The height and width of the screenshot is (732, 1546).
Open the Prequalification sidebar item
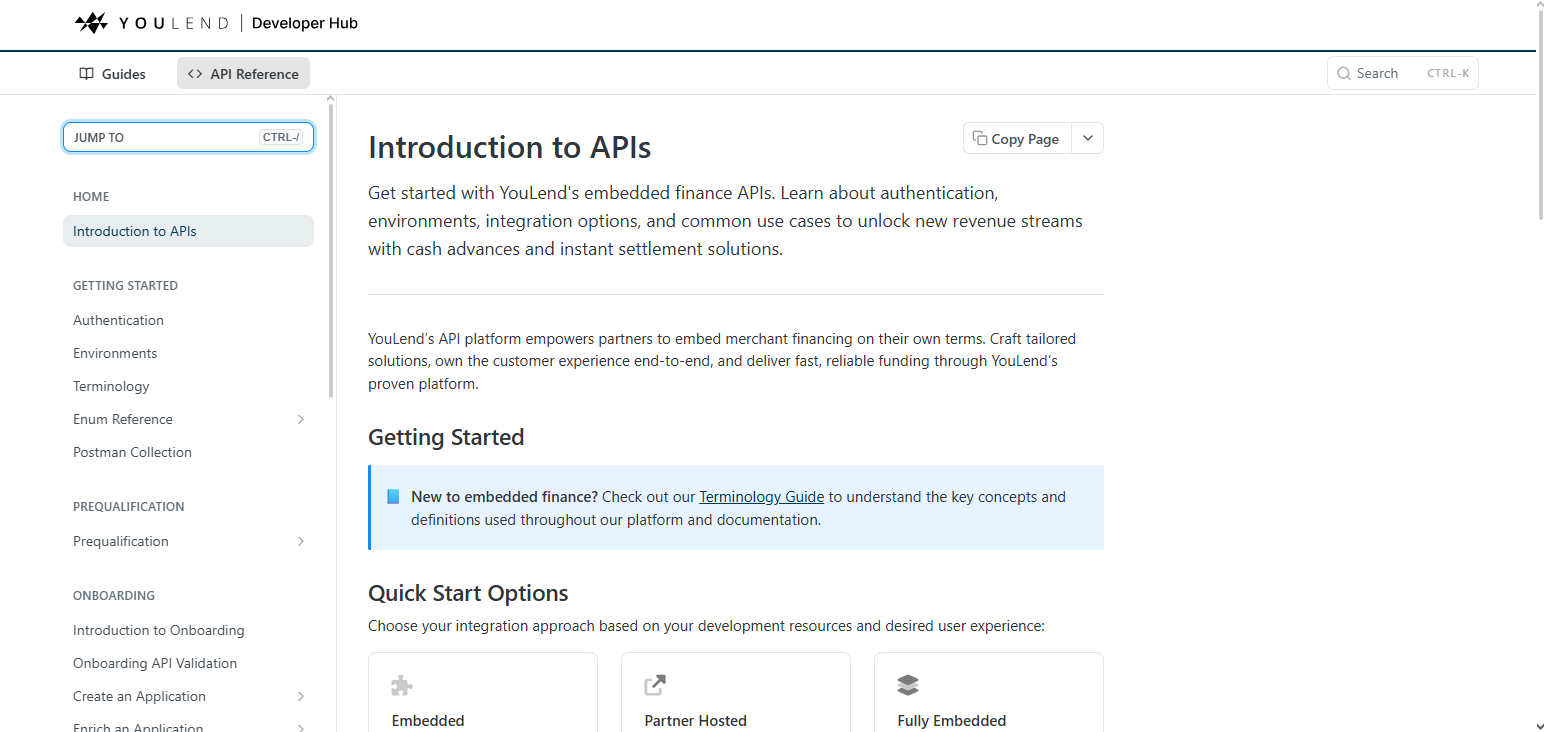(x=121, y=541)
